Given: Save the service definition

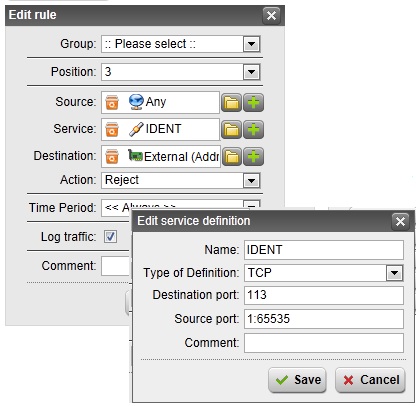Looking at the screenshot, I should 297,380.
